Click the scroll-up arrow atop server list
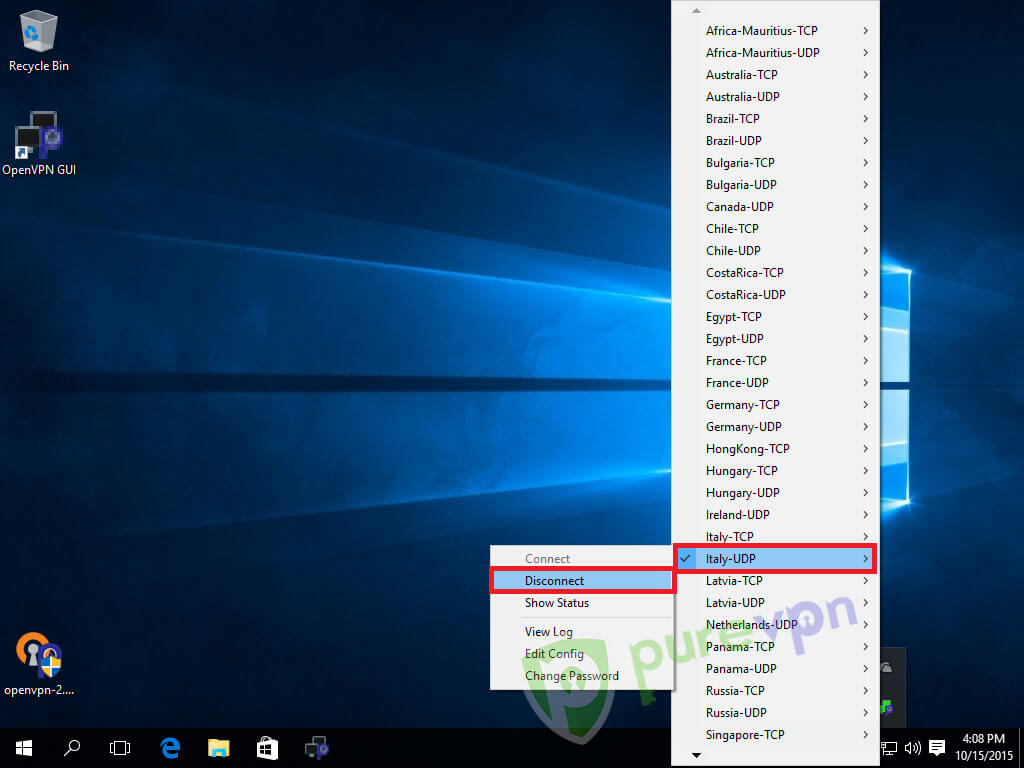1024x768 pixels. [696, 10]
